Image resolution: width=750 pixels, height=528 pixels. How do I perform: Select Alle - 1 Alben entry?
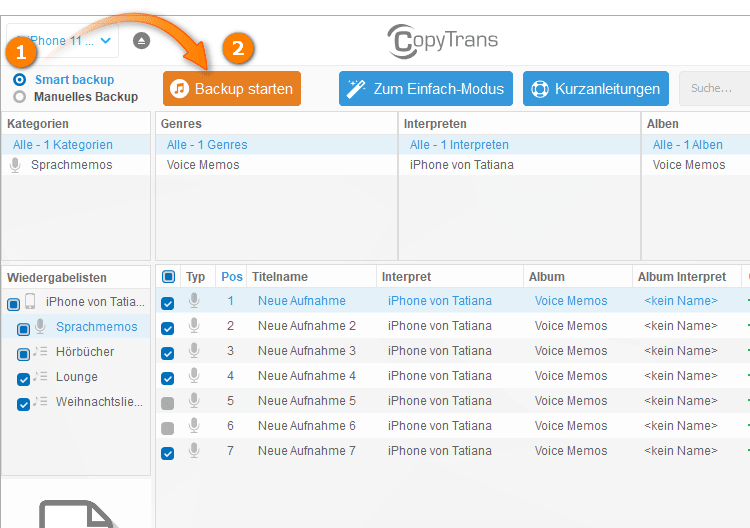(696, 144)
